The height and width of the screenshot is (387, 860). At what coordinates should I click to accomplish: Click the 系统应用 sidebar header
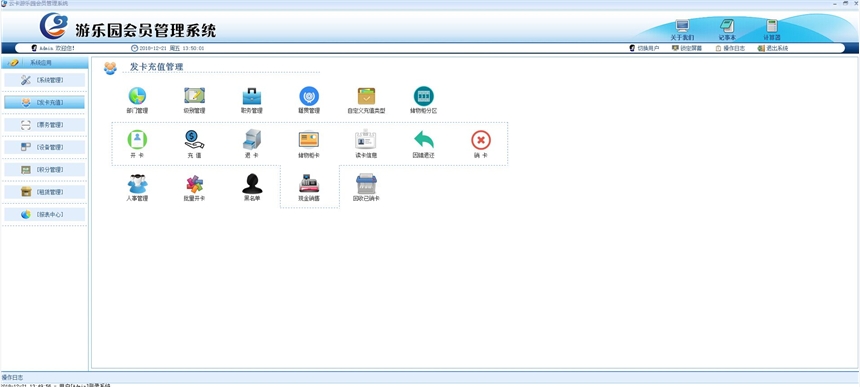coord(44,62)
